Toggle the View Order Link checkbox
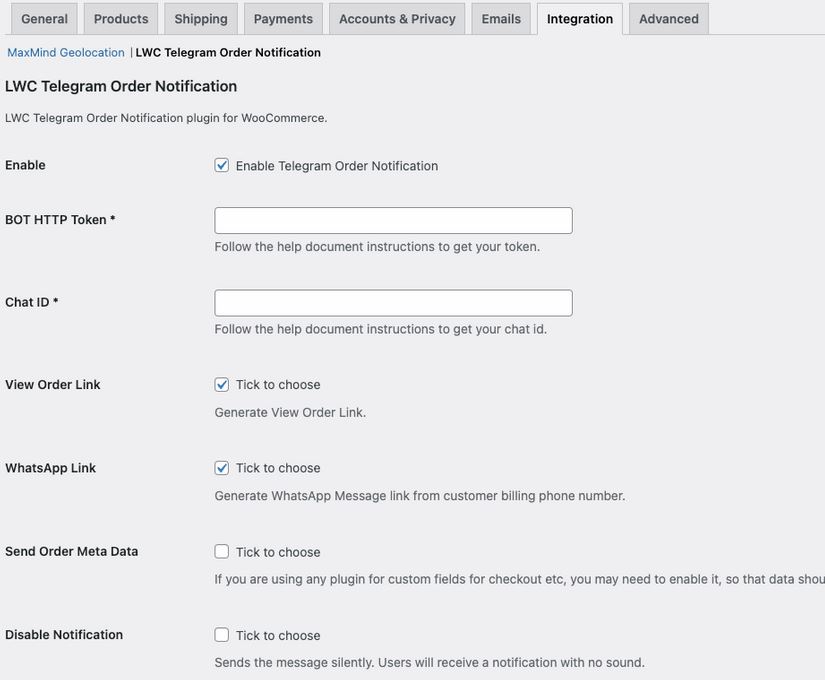The image size is (825, 680). point(222,385)
